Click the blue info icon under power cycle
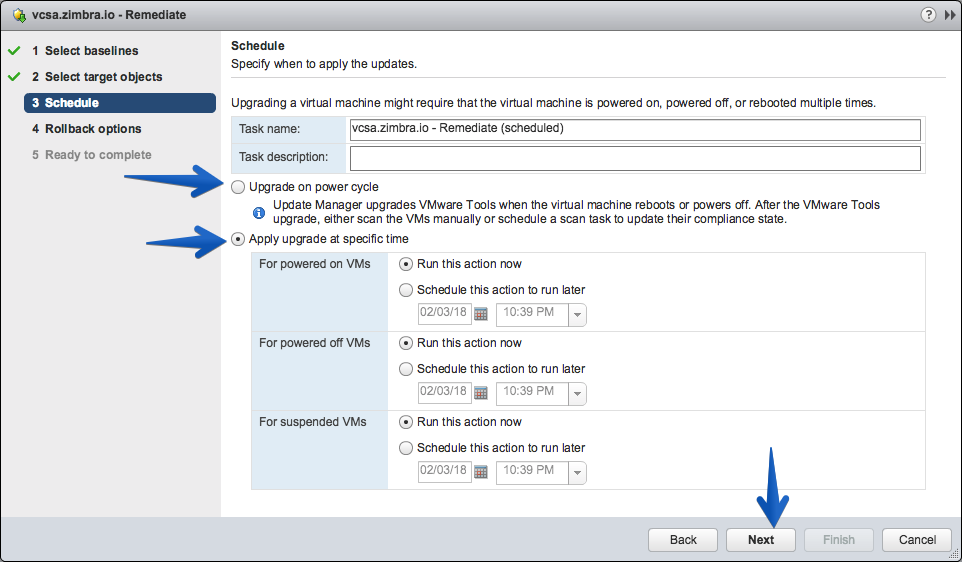 (x=259, y=213)
